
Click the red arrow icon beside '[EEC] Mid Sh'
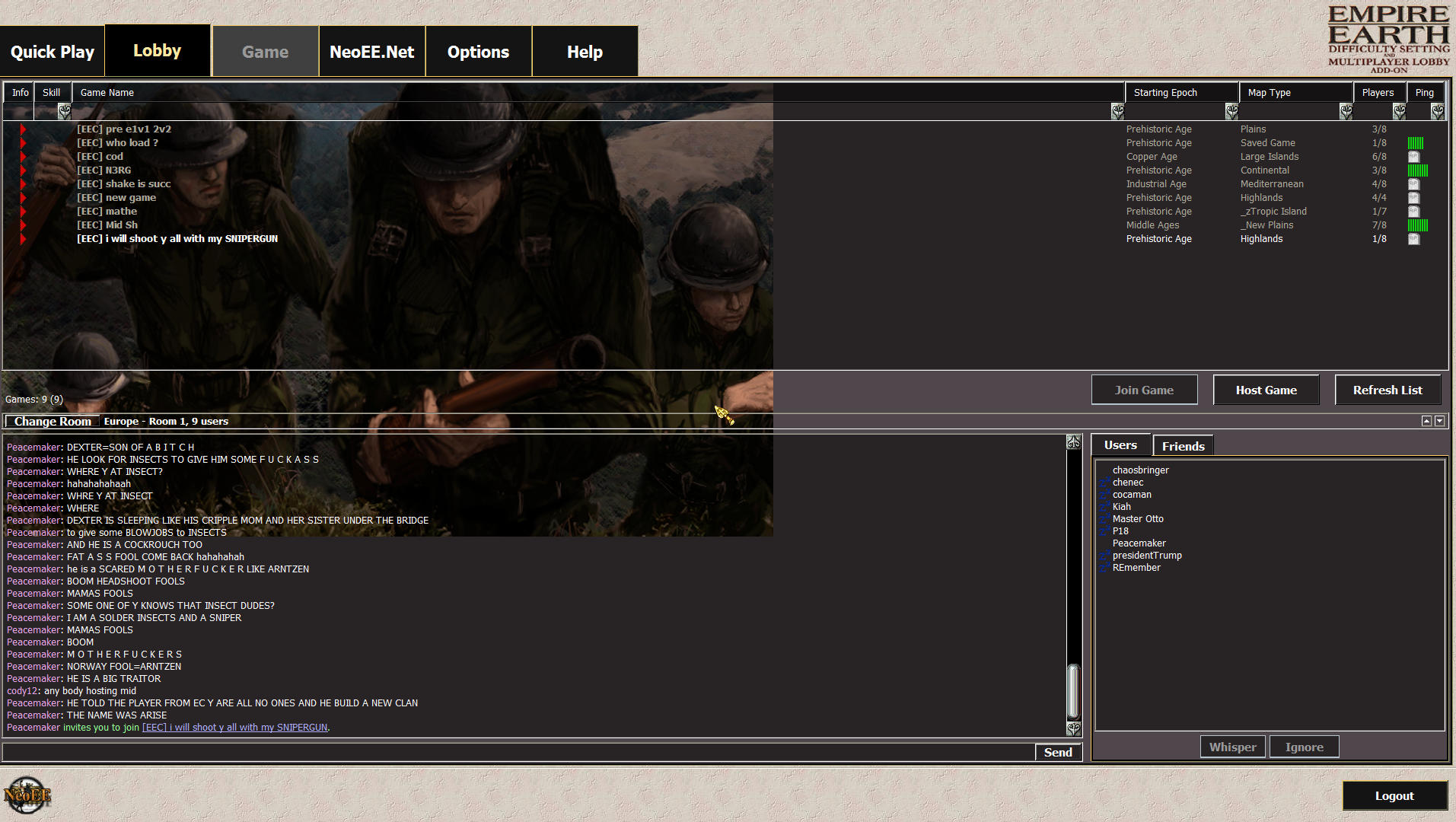point(23,225)
